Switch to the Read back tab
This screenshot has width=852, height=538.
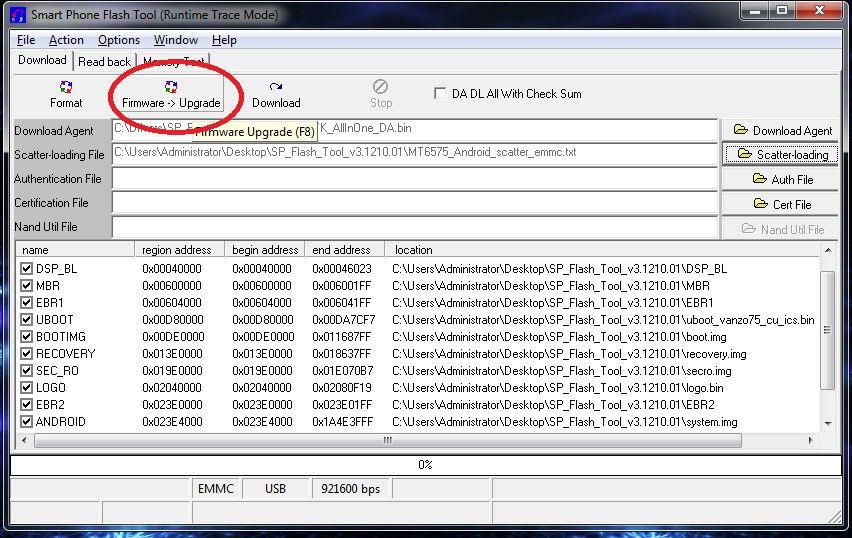click(104, 61)
